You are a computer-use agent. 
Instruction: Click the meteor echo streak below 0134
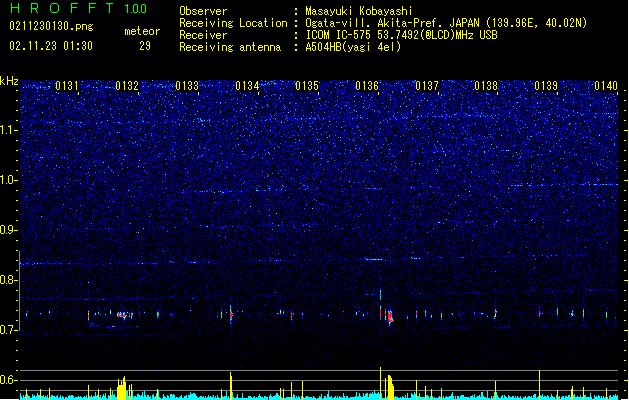click(x=231, y=314)
